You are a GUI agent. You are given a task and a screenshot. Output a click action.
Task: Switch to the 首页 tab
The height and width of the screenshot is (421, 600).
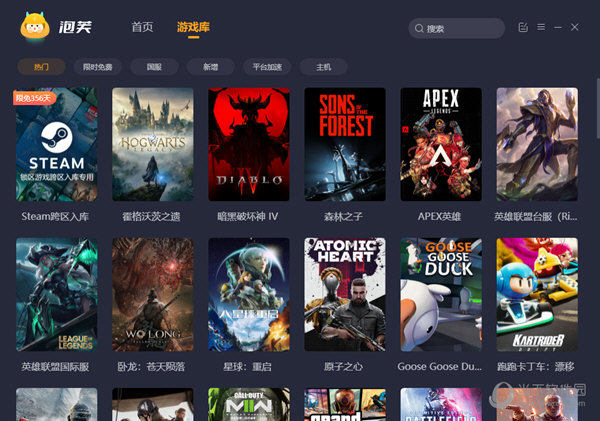click(142, 27)
